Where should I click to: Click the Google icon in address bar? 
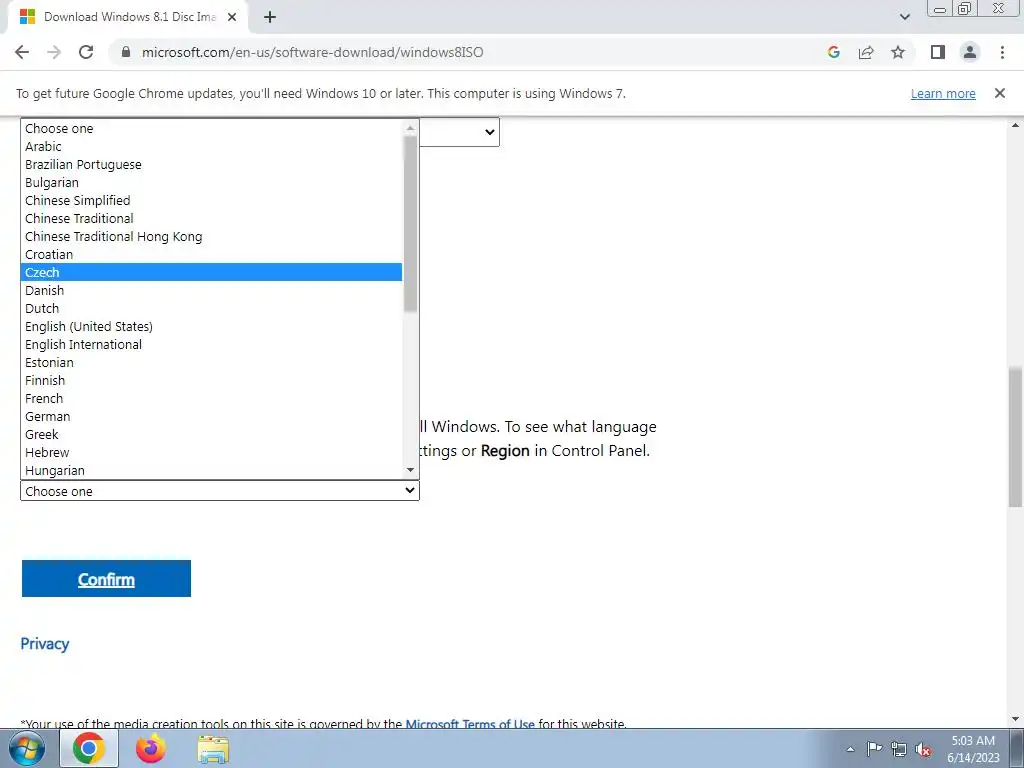point(833,52)
